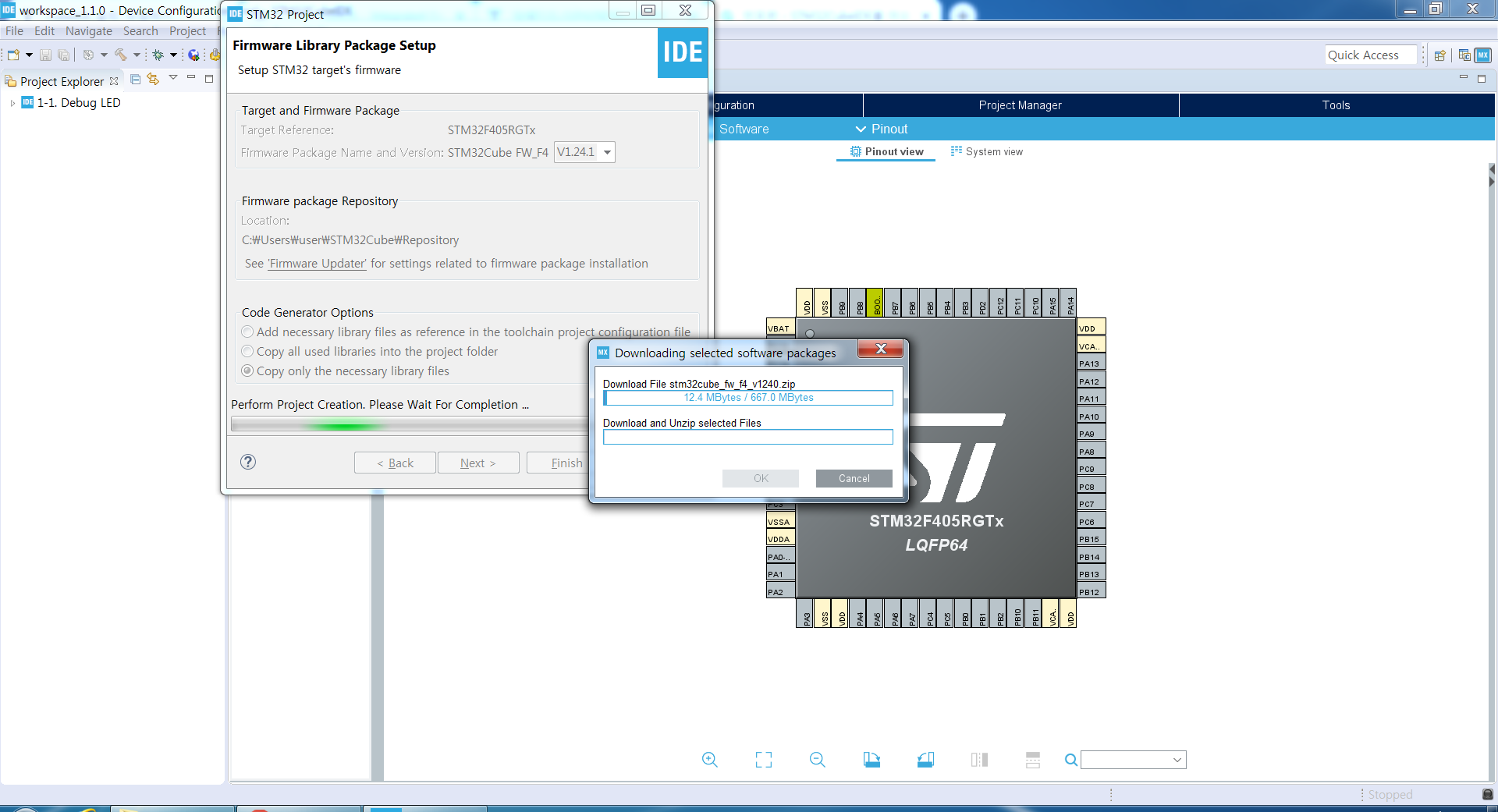Expand the '1-1. Debug LED' project tree
The height and width of the screenshot is (812, 1498).
12,103
